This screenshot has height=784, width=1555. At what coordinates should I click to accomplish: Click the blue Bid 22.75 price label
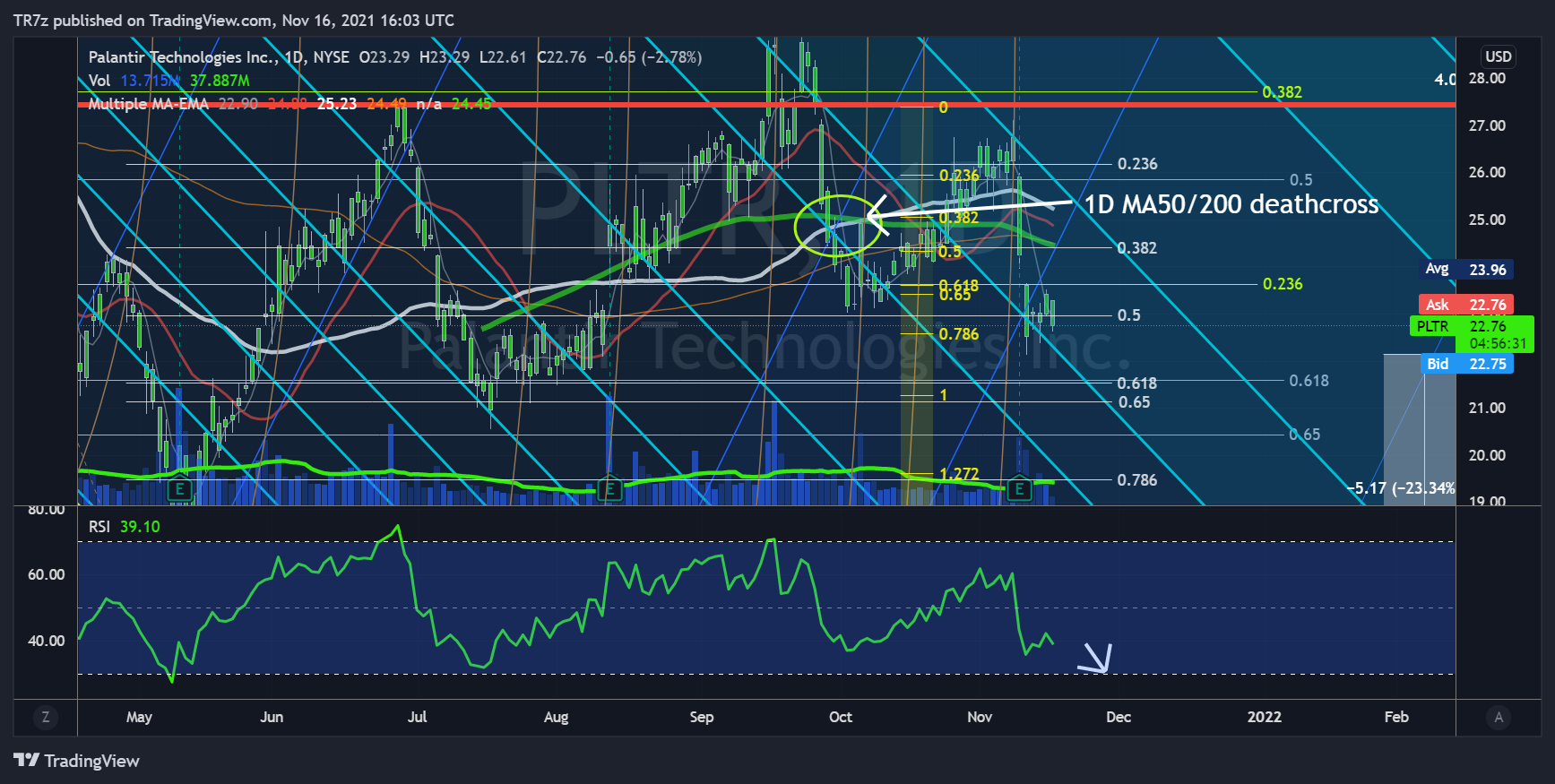pos(1466,364)
